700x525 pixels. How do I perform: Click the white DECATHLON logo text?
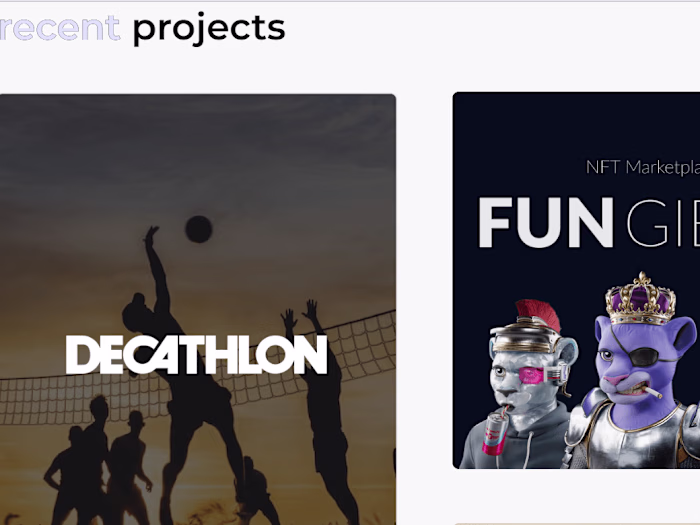[196, 355]
